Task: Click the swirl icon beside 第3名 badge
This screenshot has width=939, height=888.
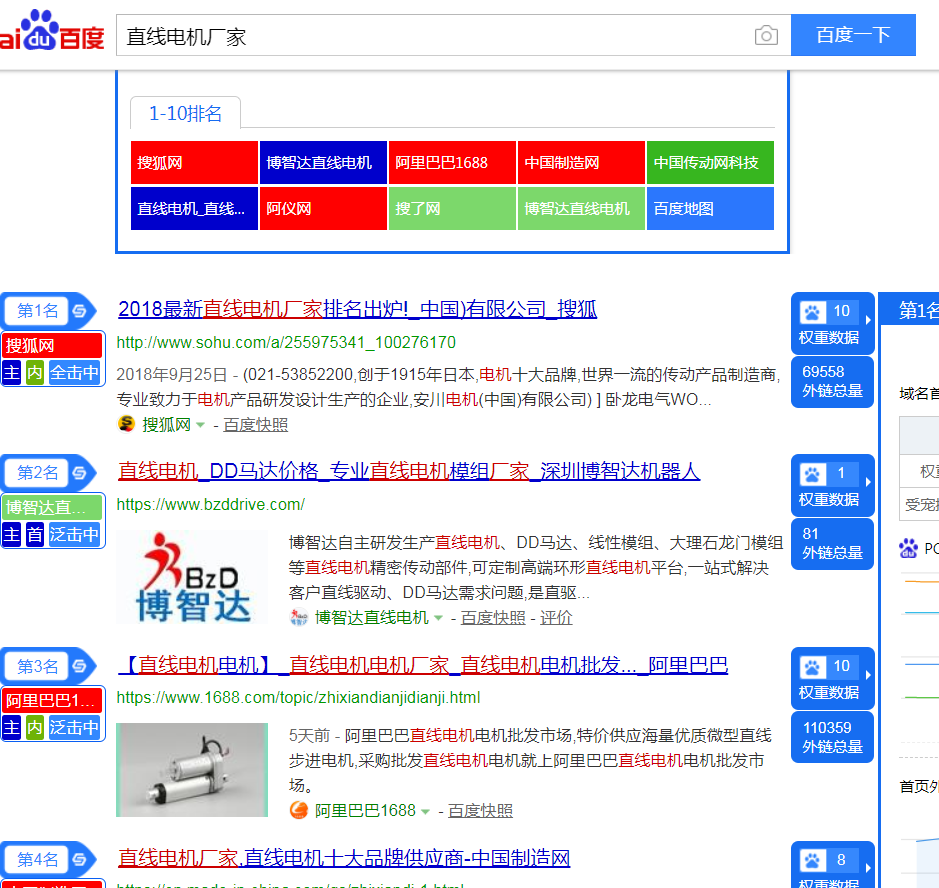Action: pos(78,667)
